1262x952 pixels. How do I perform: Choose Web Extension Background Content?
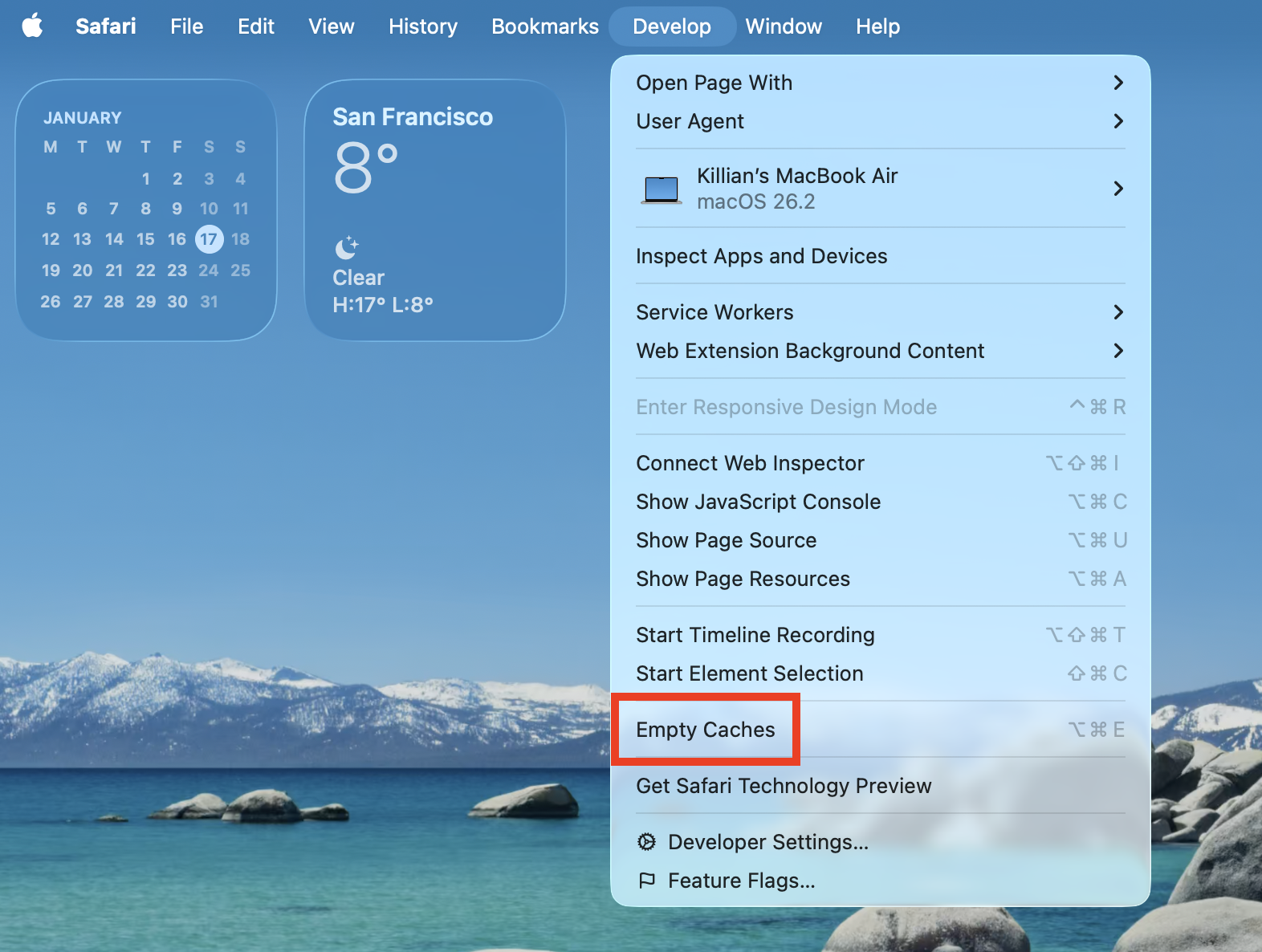click(881, 351)
